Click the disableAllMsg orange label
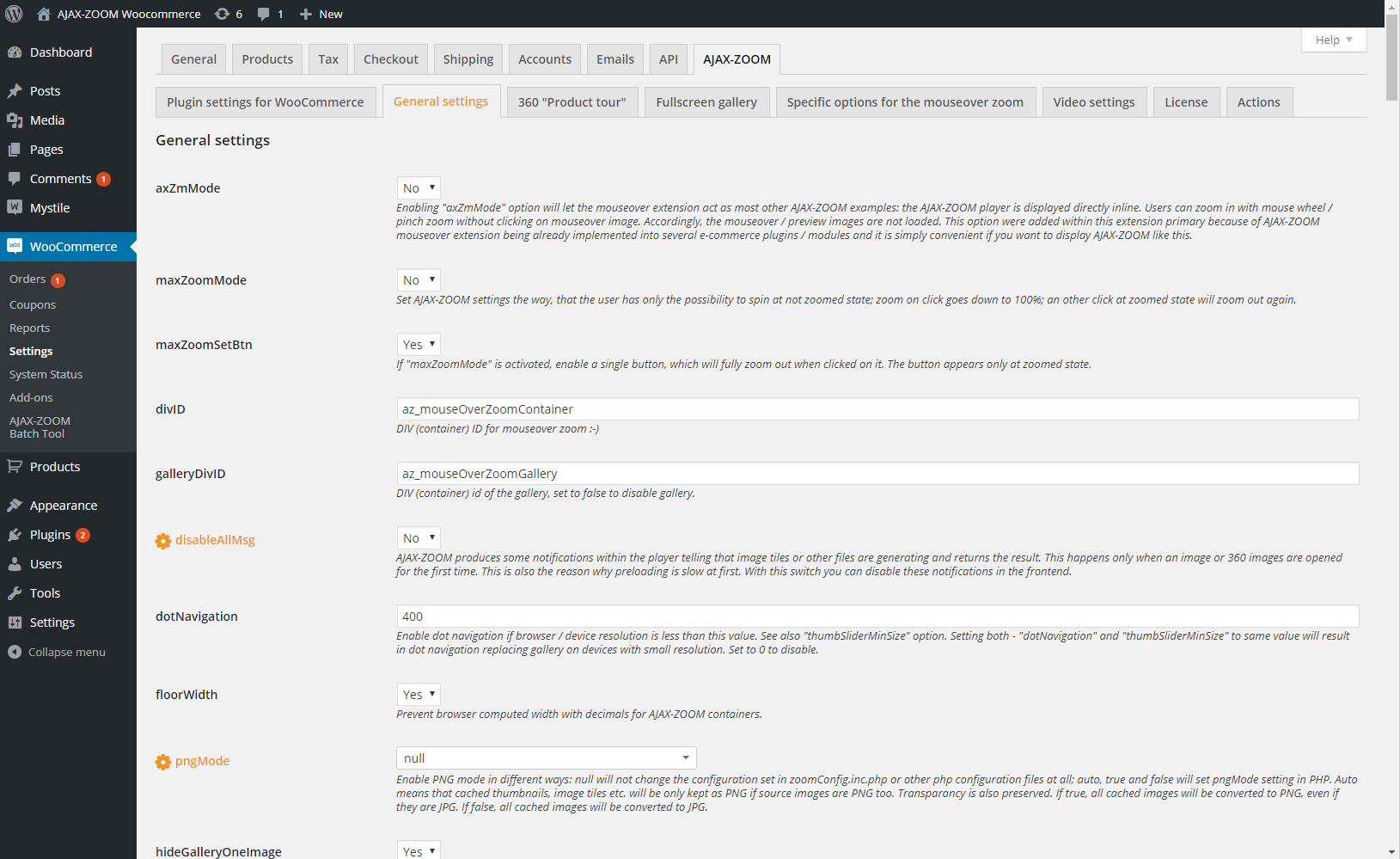The height and width of the screenshot is (859, 1400). pyautogui.click(x=215, y=540)
